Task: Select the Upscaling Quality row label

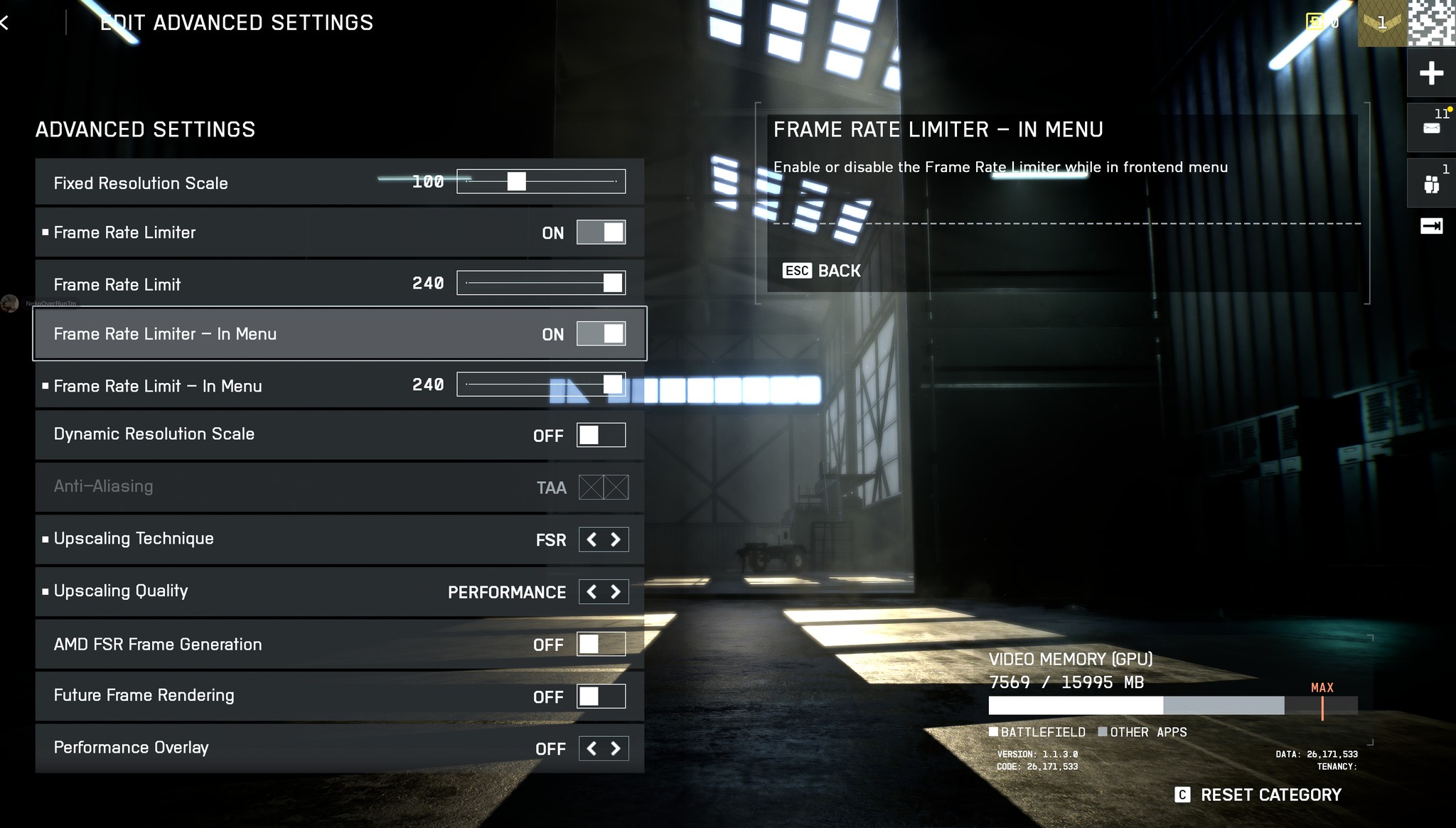Action: pos(121,591)
